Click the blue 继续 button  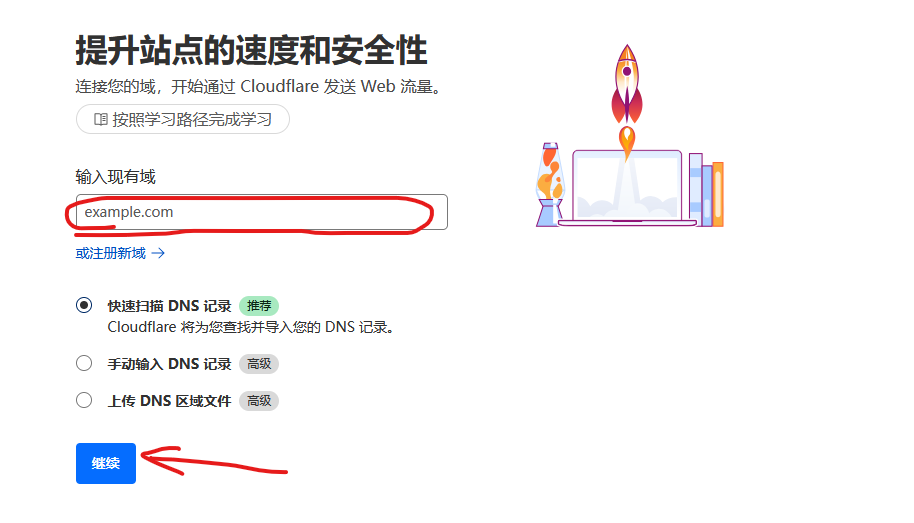[106, 464]
